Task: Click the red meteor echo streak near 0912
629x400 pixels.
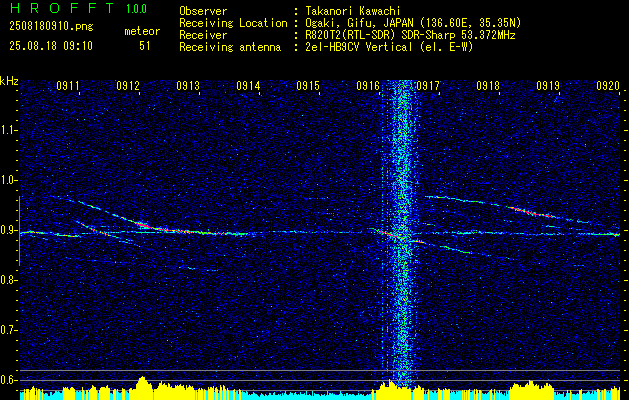Action: (147, 226)
